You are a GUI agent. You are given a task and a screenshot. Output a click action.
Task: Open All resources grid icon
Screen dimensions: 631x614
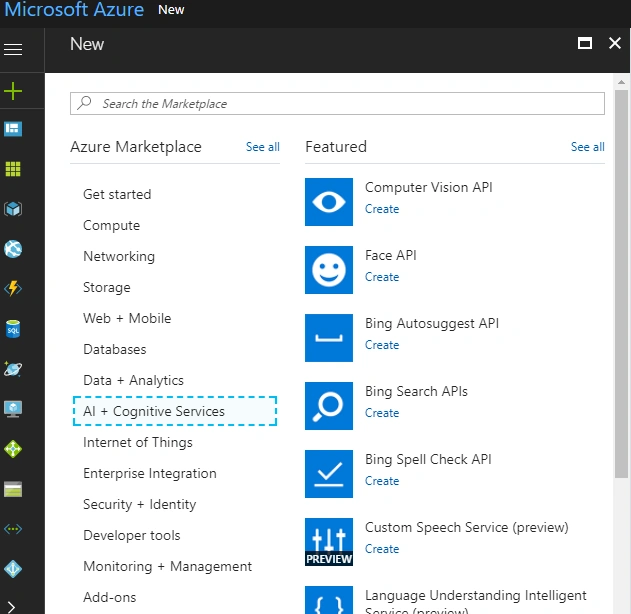(x=13, y=169)
